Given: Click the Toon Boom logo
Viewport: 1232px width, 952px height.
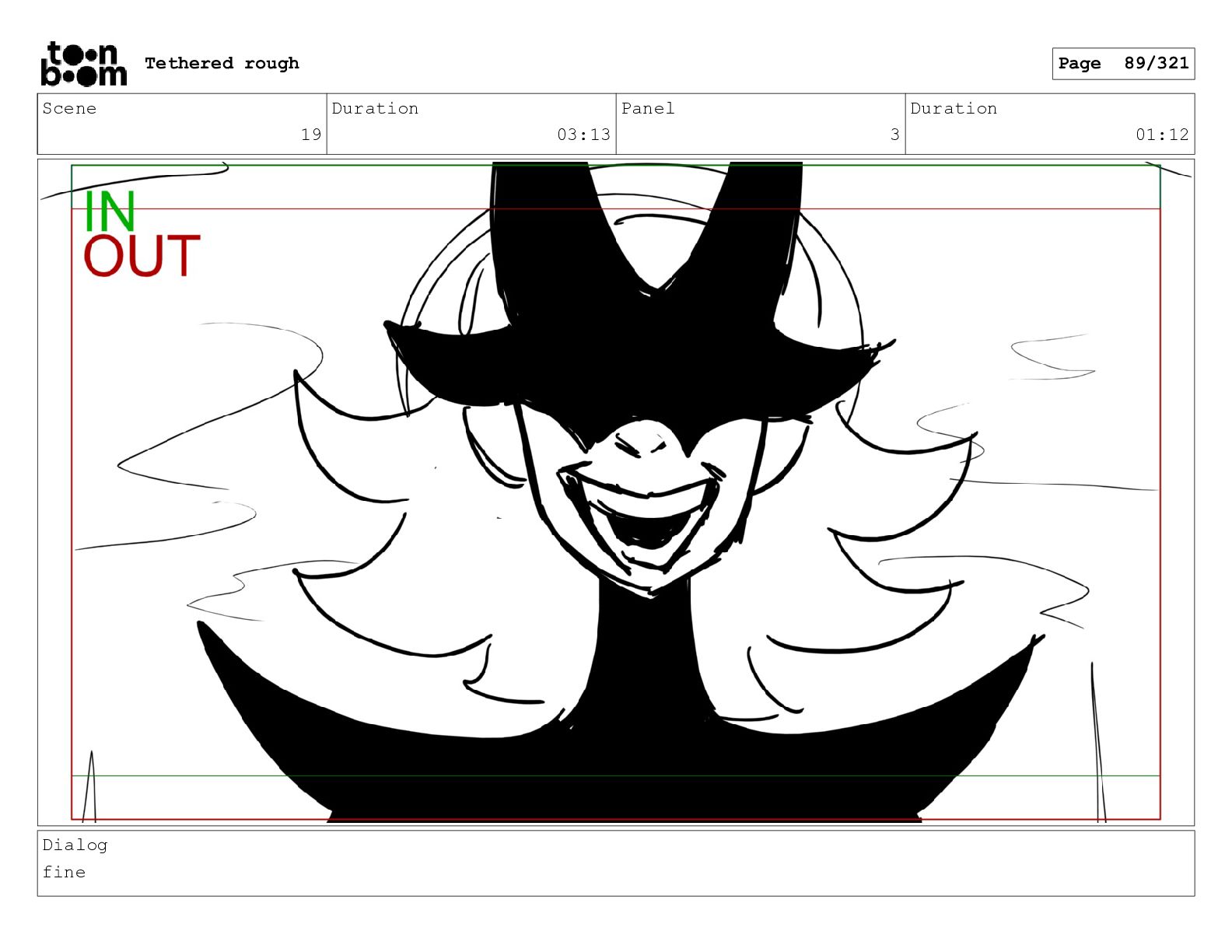Looking at the screenshot, I should pyautogui.click(x=83, y=64).
